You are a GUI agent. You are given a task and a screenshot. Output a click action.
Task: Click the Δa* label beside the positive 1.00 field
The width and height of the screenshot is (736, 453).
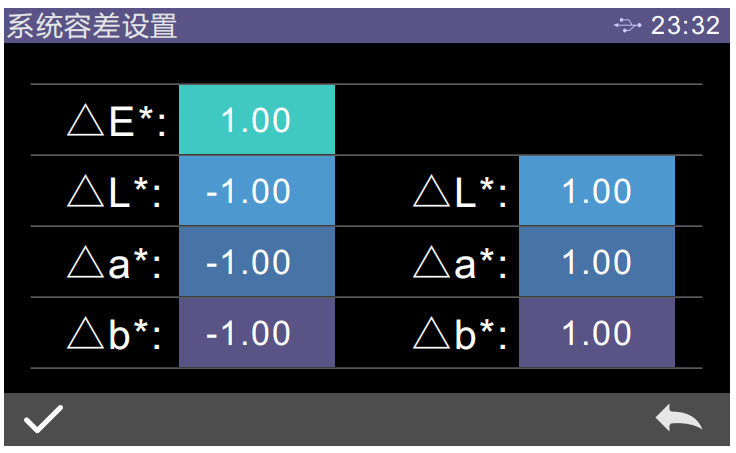tap(461, 264)
